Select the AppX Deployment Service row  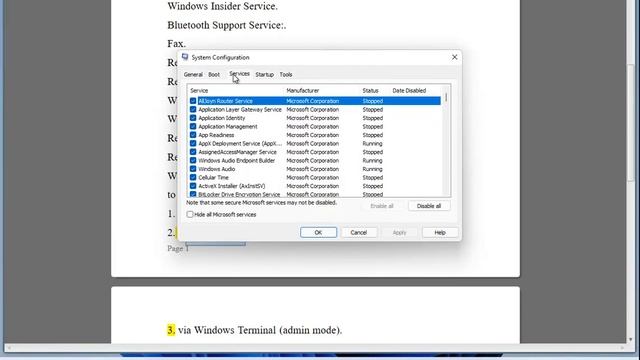pos(315,144)
